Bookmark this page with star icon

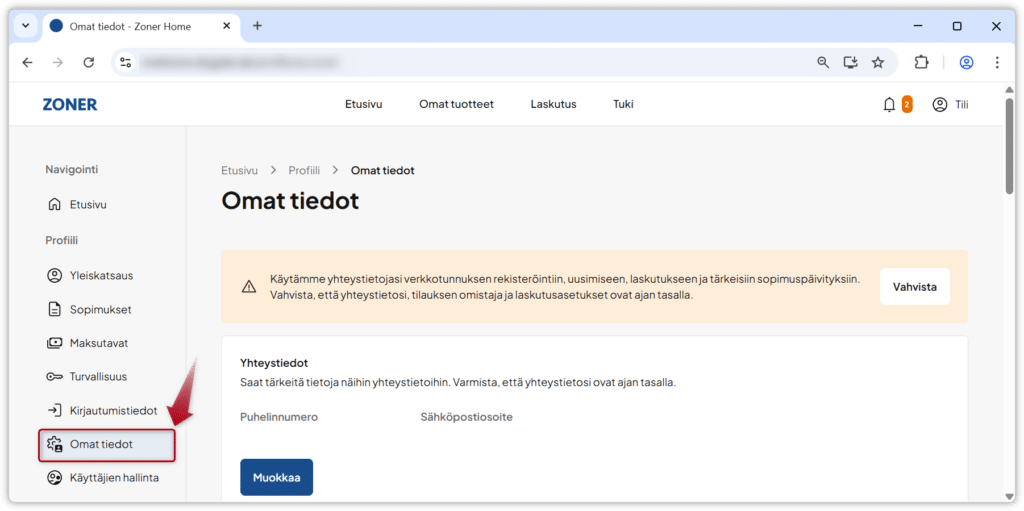878,62
